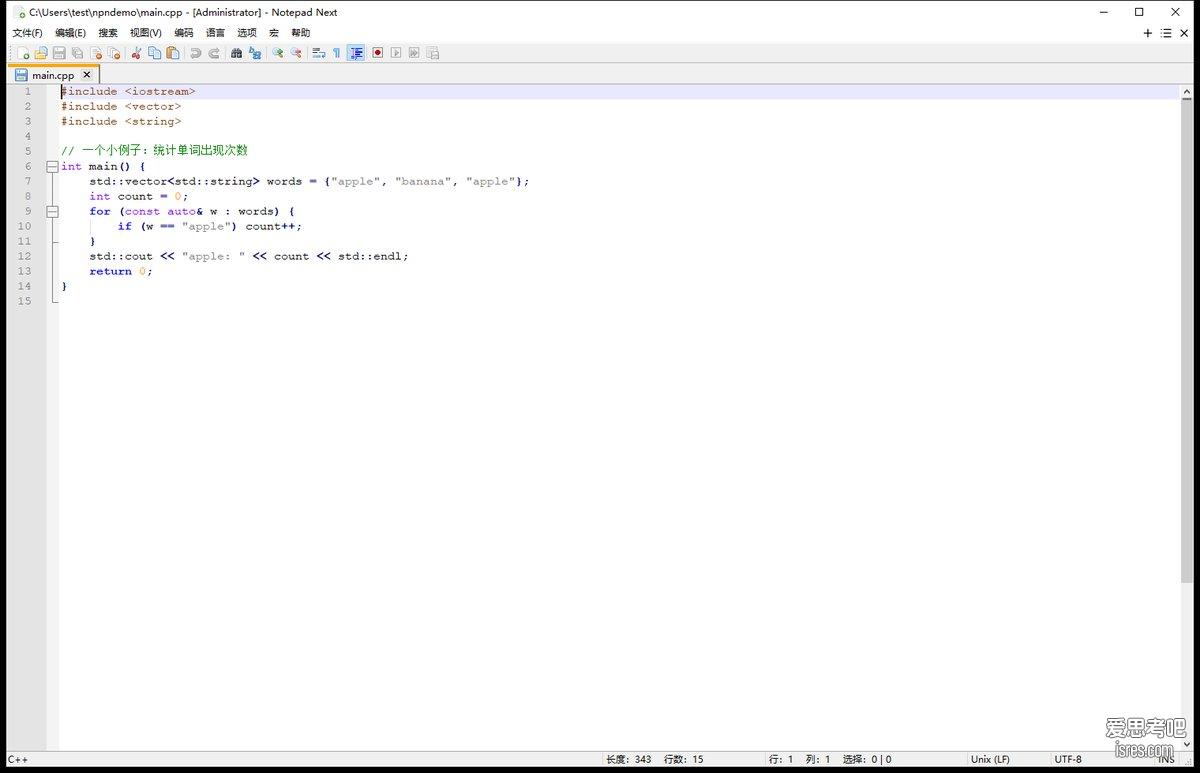This screenshot has height=773, width=1200.
Task: Click line number 12 in margin
Action: click(25, 256)
